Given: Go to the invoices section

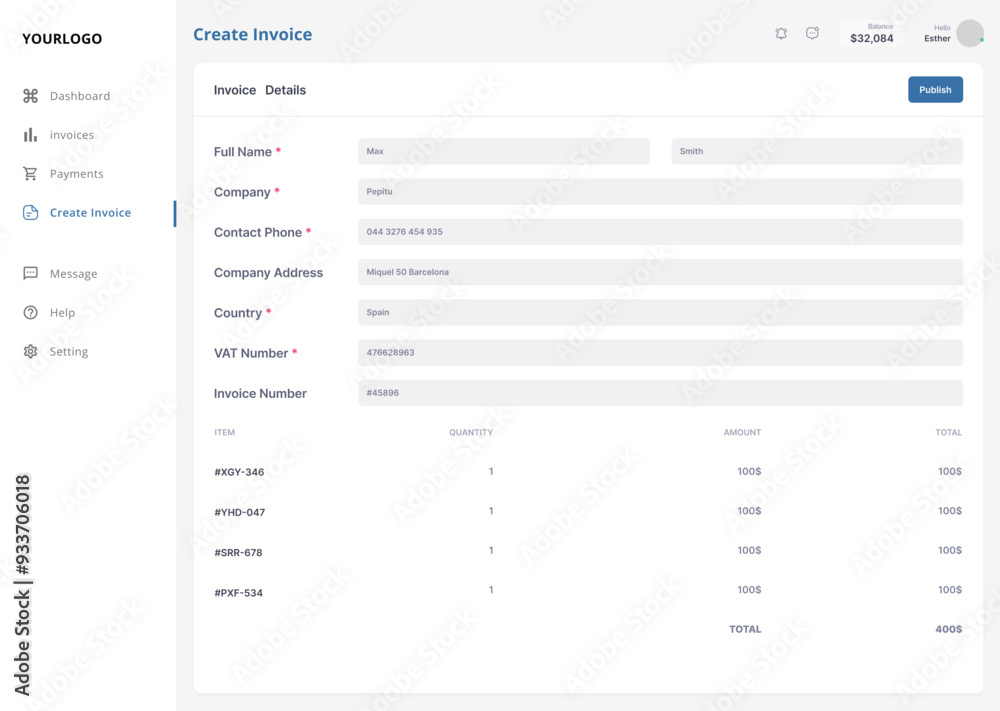Looking at the screenshot, I should coord(71,135).
